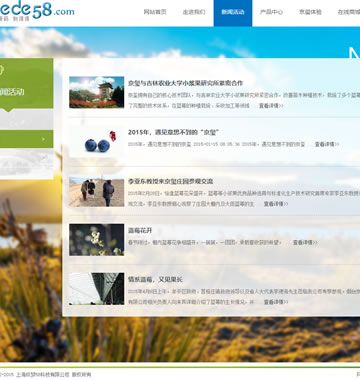Click the university building thumbnail

(x=97, y=92)
